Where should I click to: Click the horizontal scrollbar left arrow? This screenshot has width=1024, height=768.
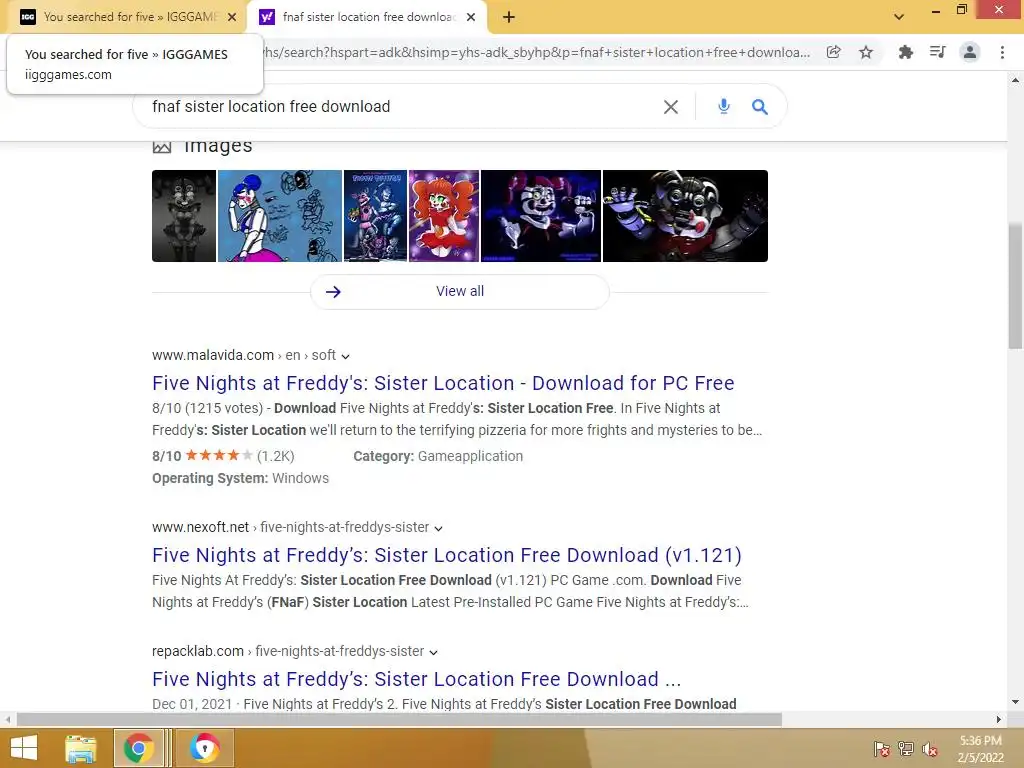8,720
